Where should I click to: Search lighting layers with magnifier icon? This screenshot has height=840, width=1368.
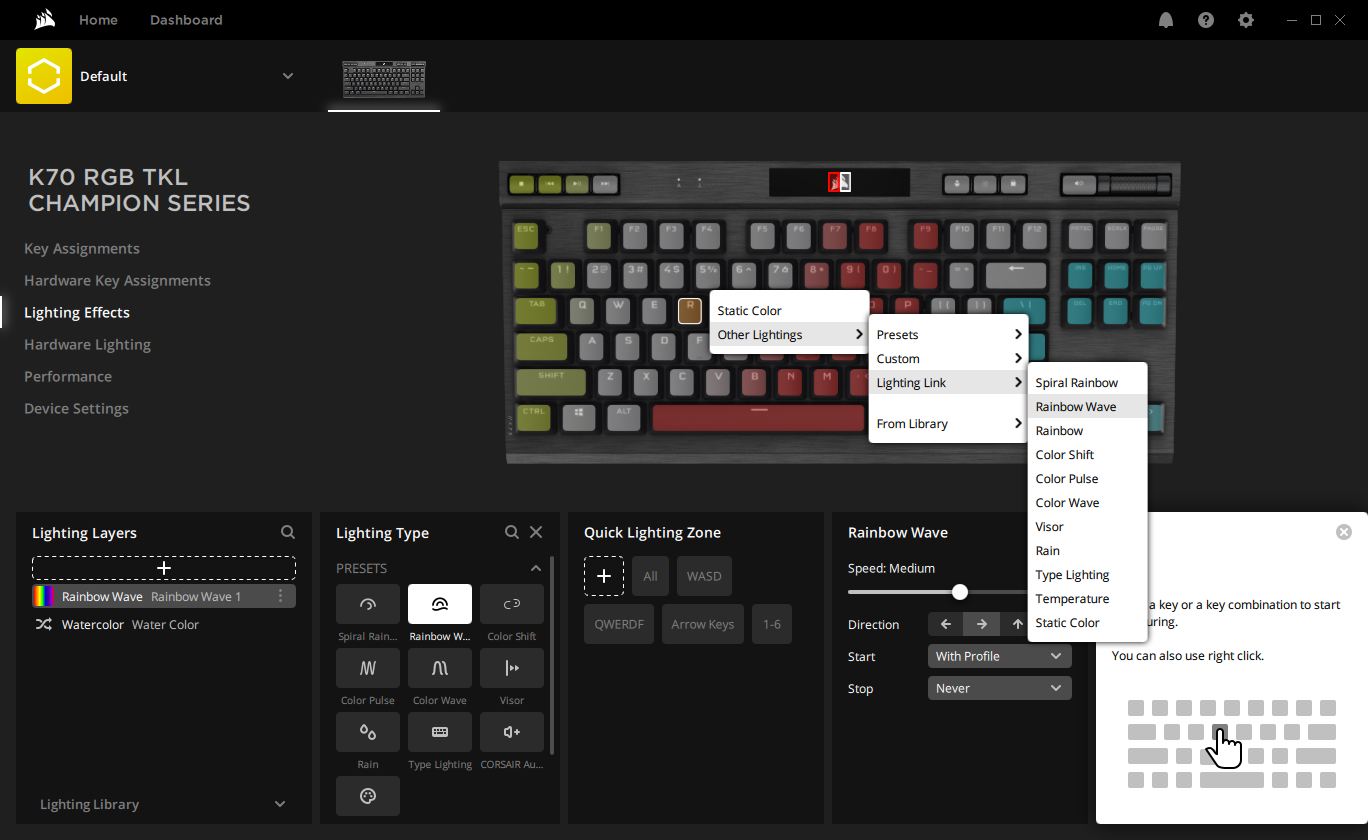288,532
